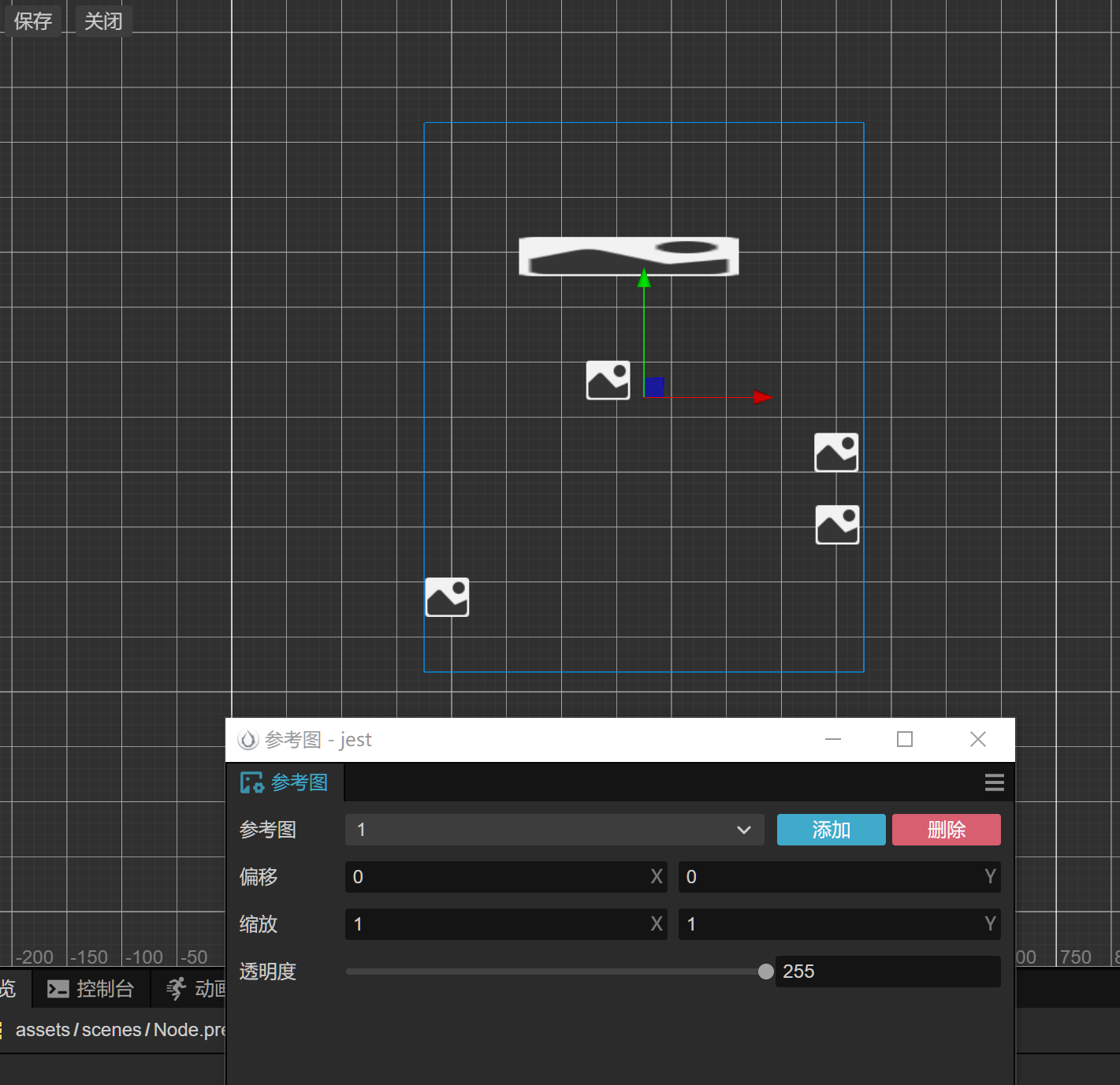Maximize the 参考图 - jest window
This screenshot has width=1120, height=1085.
905,739
